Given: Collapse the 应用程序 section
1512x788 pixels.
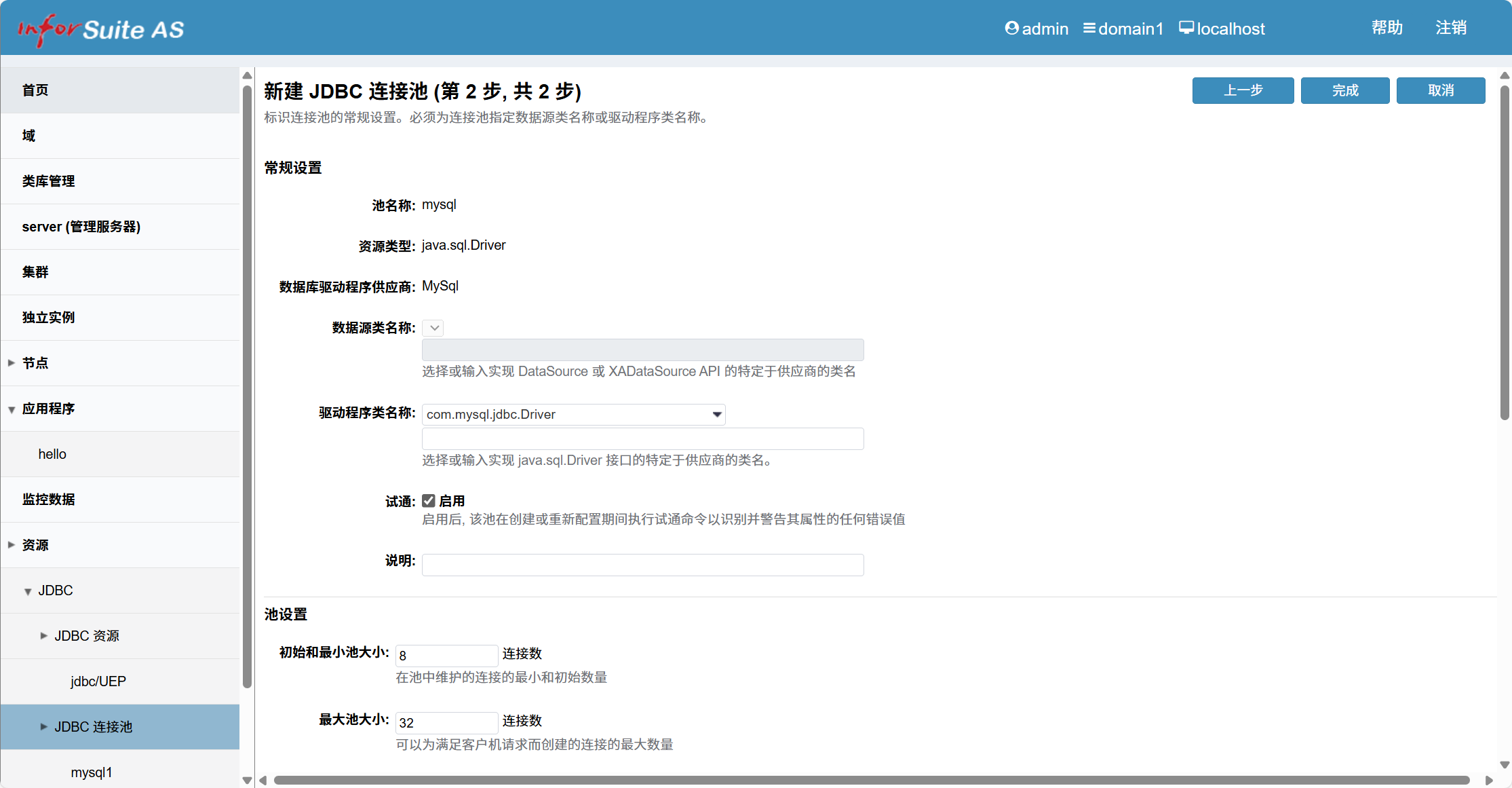Looking at the screenshot, I should pyautogui.click(x=11, y=409).
